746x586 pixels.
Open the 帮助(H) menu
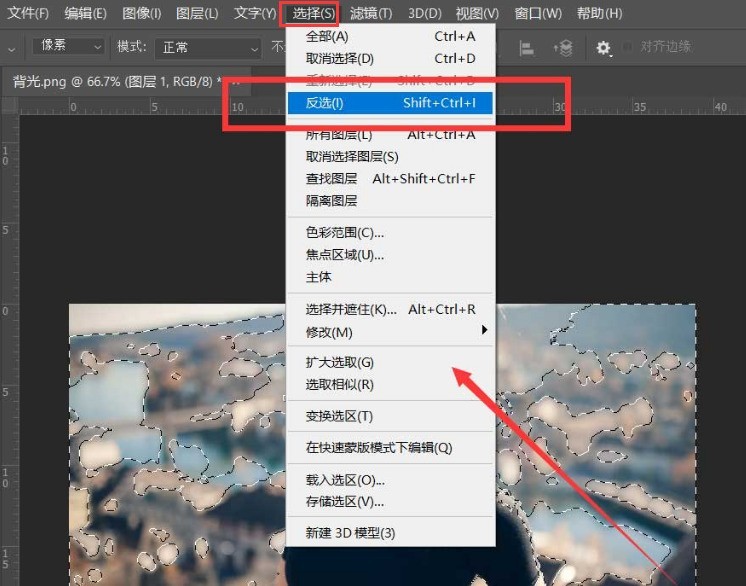pos(599,13)
